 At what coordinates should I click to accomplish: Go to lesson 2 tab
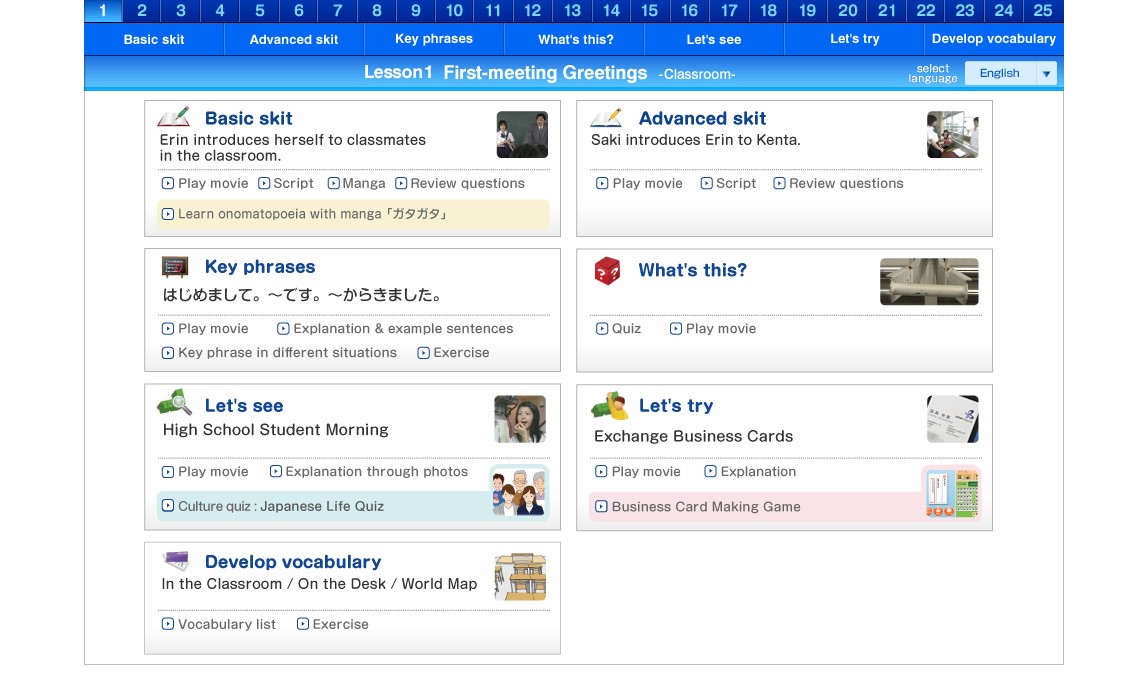point(142,11)
